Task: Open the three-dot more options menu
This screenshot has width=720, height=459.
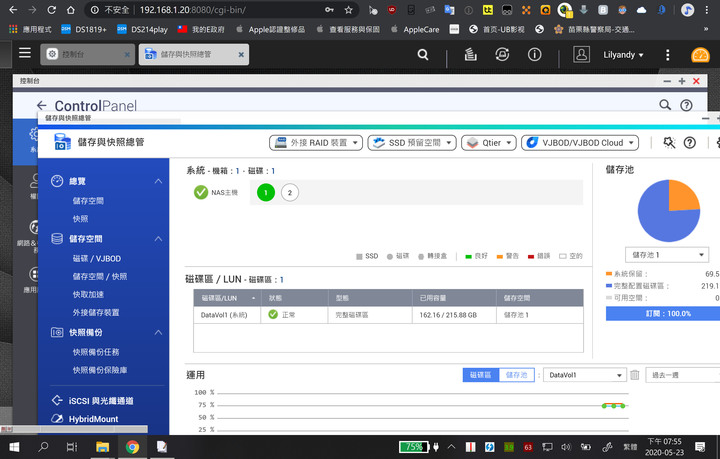Action: pyautogui.click(x=668, y=55)
